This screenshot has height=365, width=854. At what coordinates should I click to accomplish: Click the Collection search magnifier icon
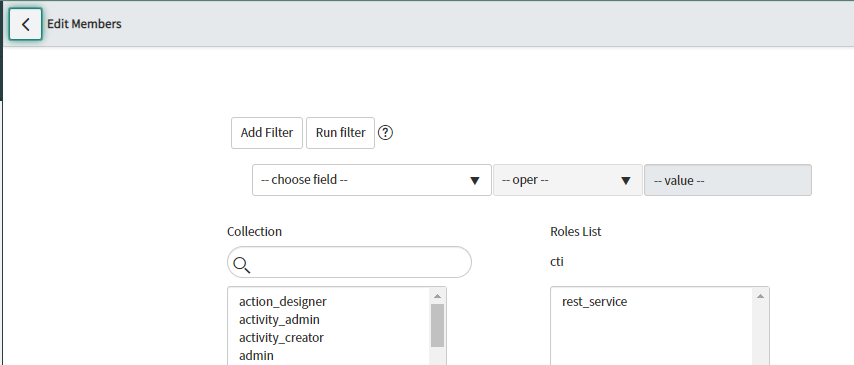tap(241, 265)
